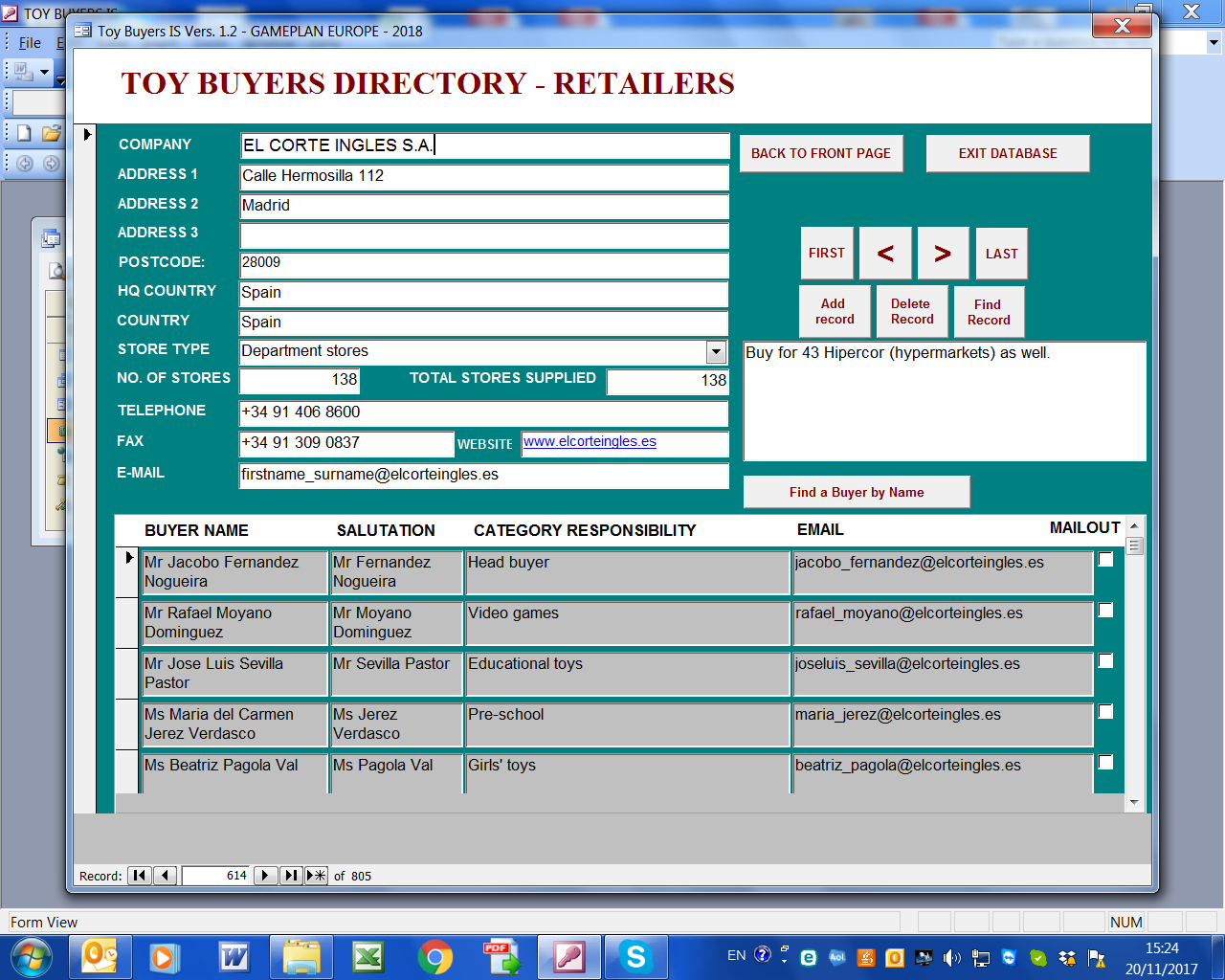
Task: Click EXIT DATABASE button
Action: 1008,153
